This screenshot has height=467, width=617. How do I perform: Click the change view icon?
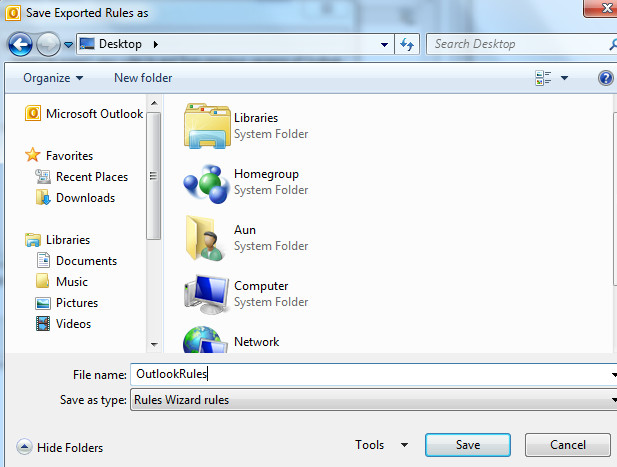[543, 78]
